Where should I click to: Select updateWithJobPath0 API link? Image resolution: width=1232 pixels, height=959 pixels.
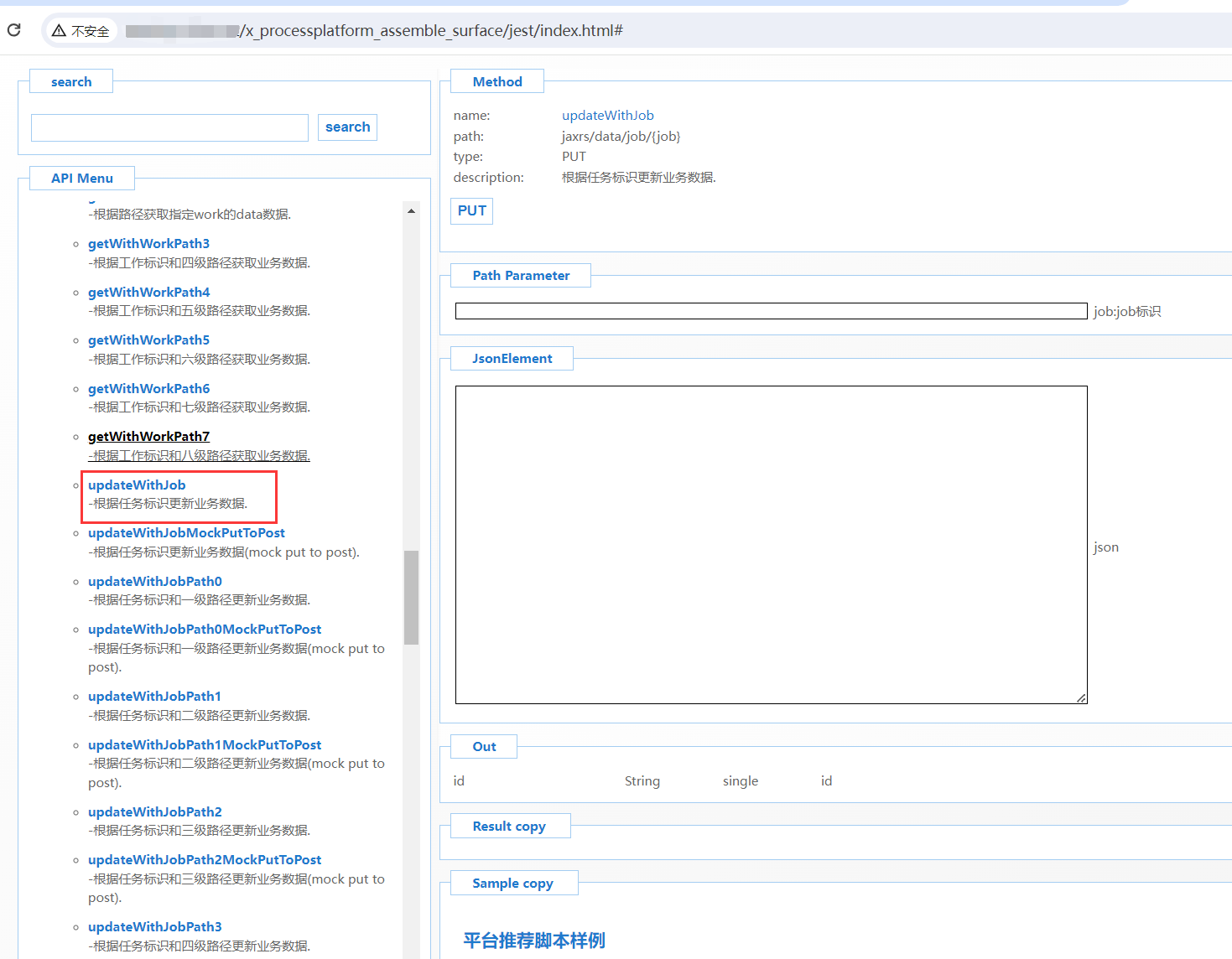[155, 582]
